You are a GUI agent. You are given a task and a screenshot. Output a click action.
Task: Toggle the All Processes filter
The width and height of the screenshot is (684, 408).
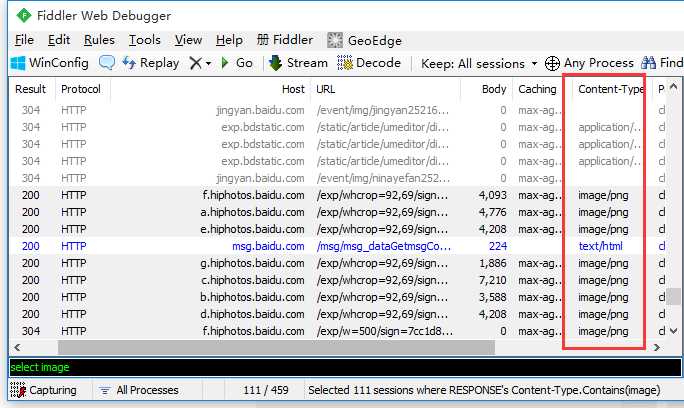(x=139, y=390)
